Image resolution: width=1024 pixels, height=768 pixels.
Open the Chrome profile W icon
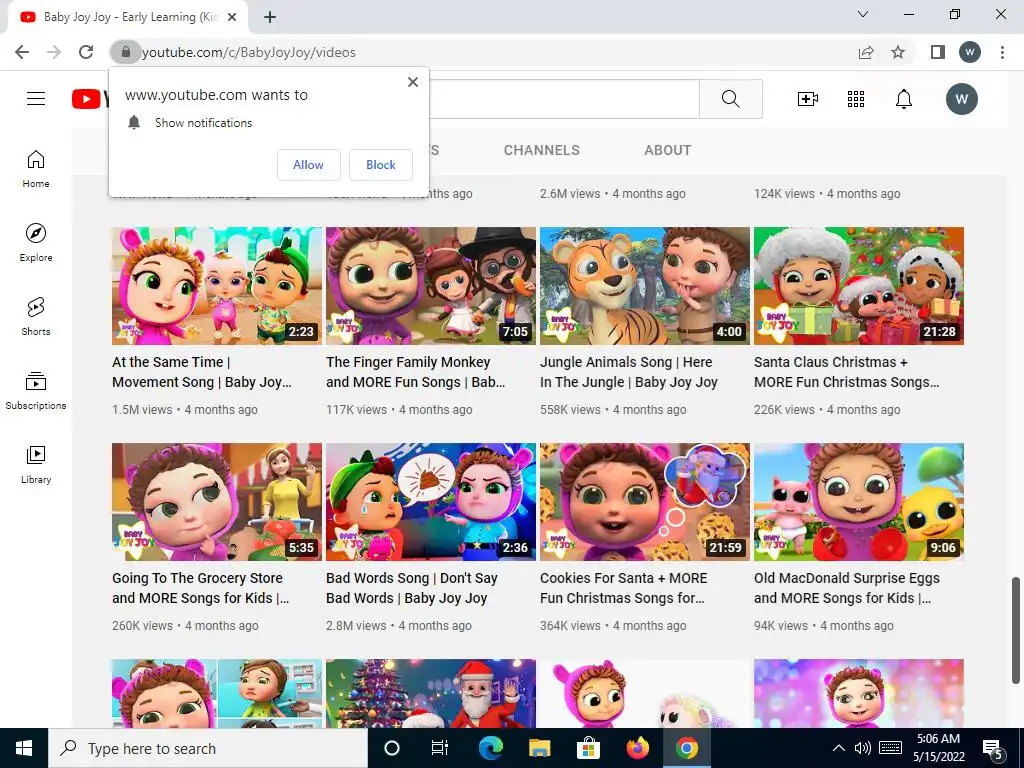970,52
